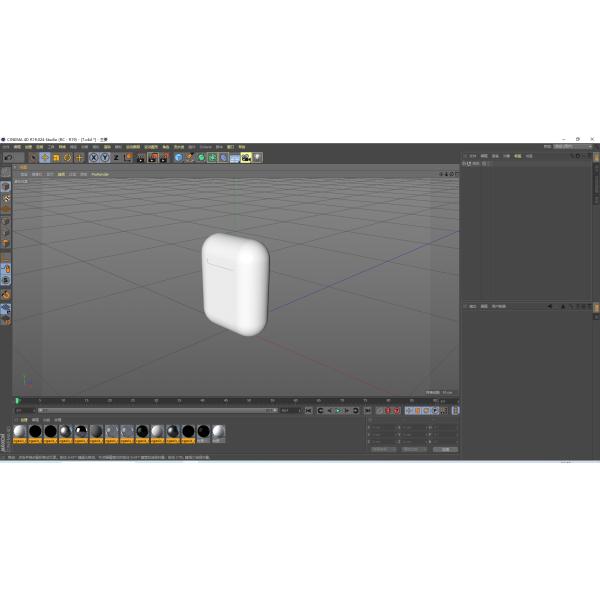Screen dimensions: 600x600
Task: Add a Light object from toolbar
Action: [x=257, y=158]
